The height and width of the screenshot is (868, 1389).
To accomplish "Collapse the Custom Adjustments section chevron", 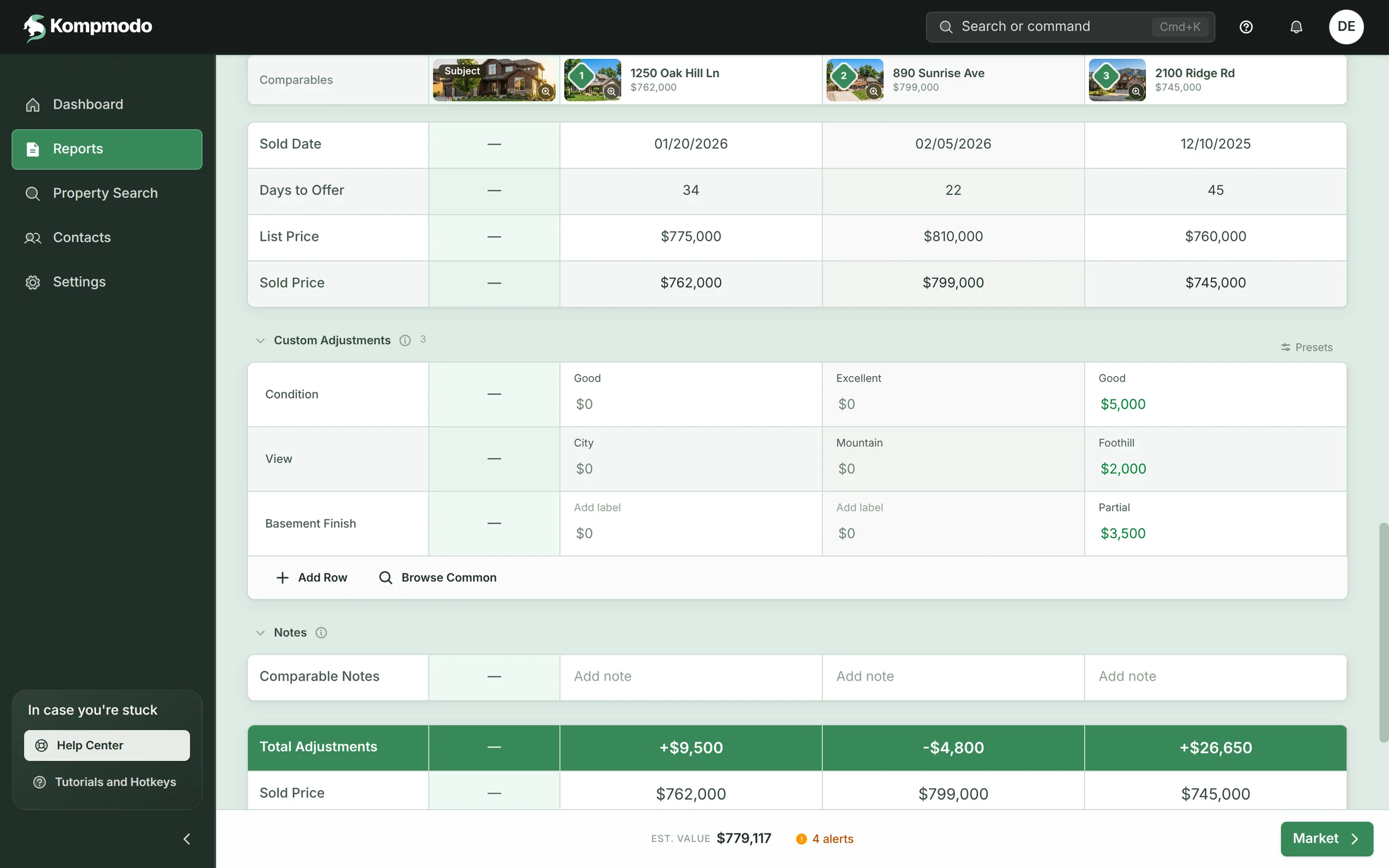I will (x=260, y=341).
